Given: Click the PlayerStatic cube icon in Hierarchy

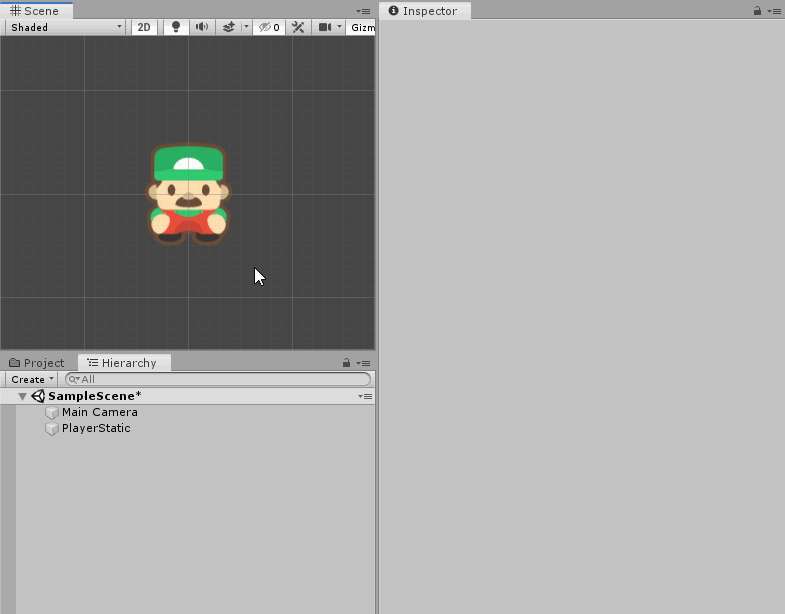Looking at the screenshot, I should click(x=52, y=429).
